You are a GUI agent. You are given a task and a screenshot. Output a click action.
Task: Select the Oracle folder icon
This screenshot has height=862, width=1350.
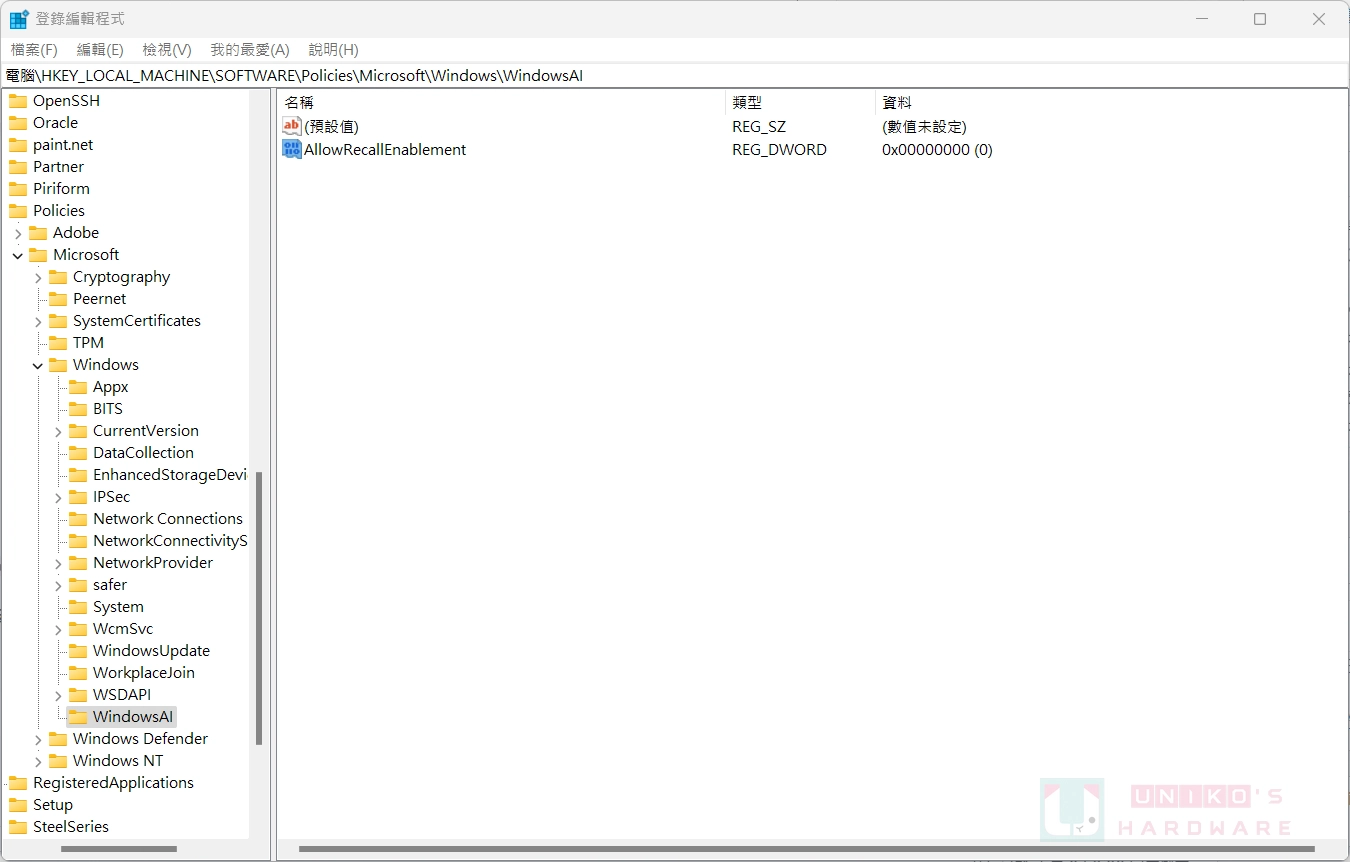click(x=18, y=123)
